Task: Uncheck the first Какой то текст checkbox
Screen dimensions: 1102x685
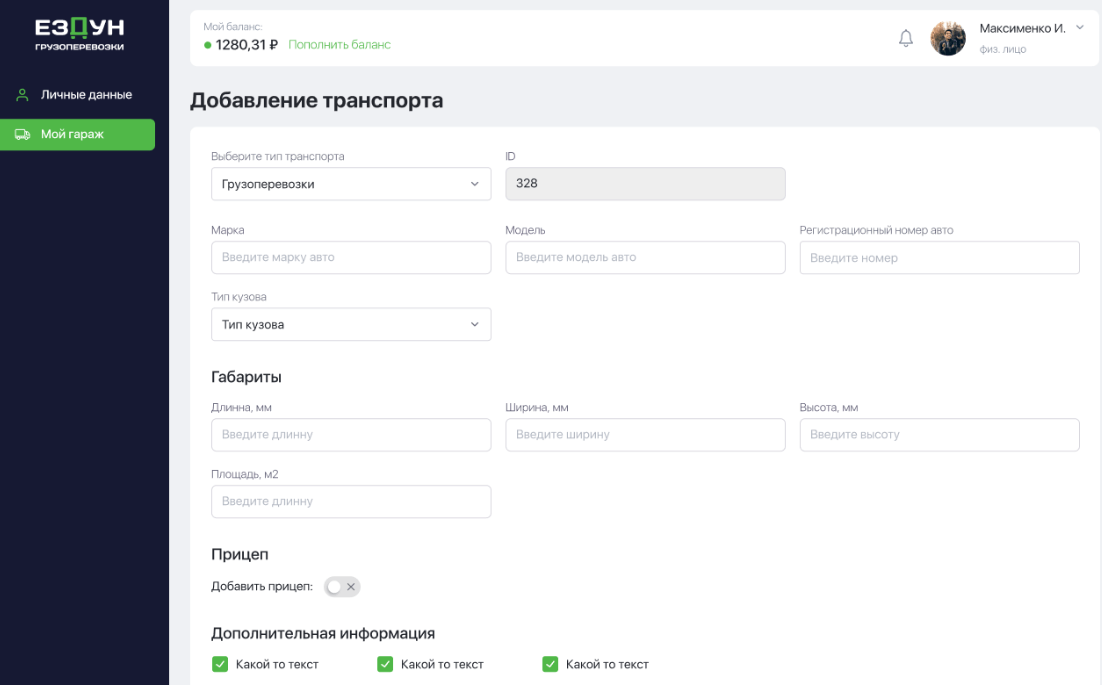Action: coord(220,664)
